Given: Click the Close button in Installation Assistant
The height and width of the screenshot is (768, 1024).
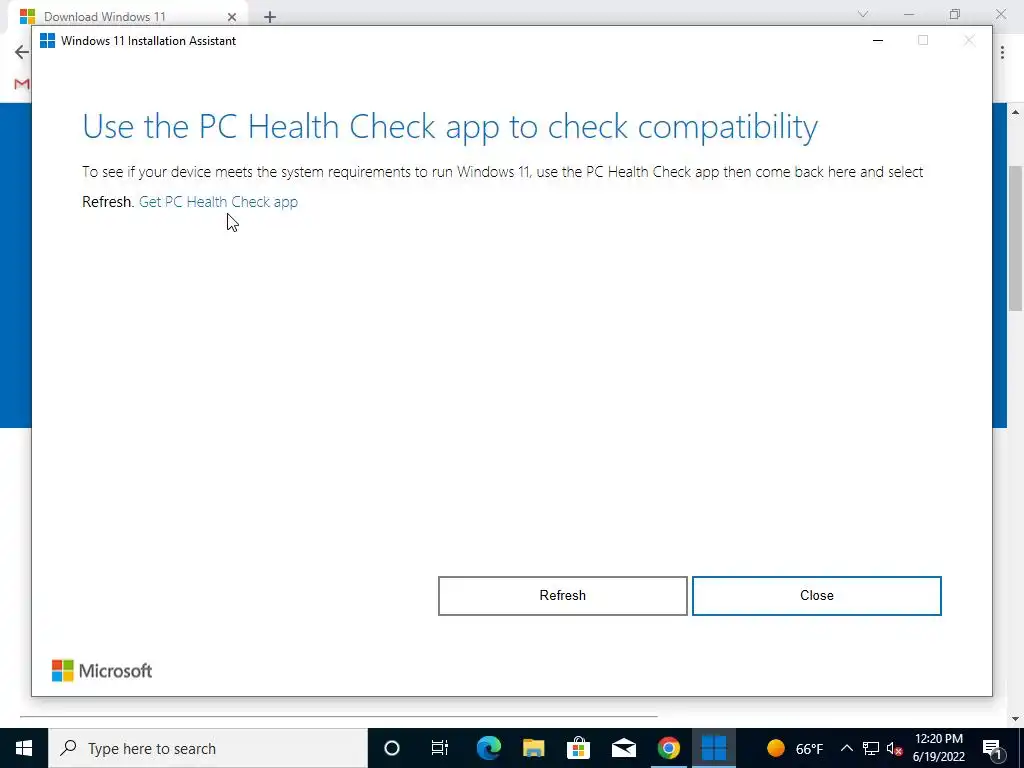Looking at the screenshot, I should [x=816, y=596].
